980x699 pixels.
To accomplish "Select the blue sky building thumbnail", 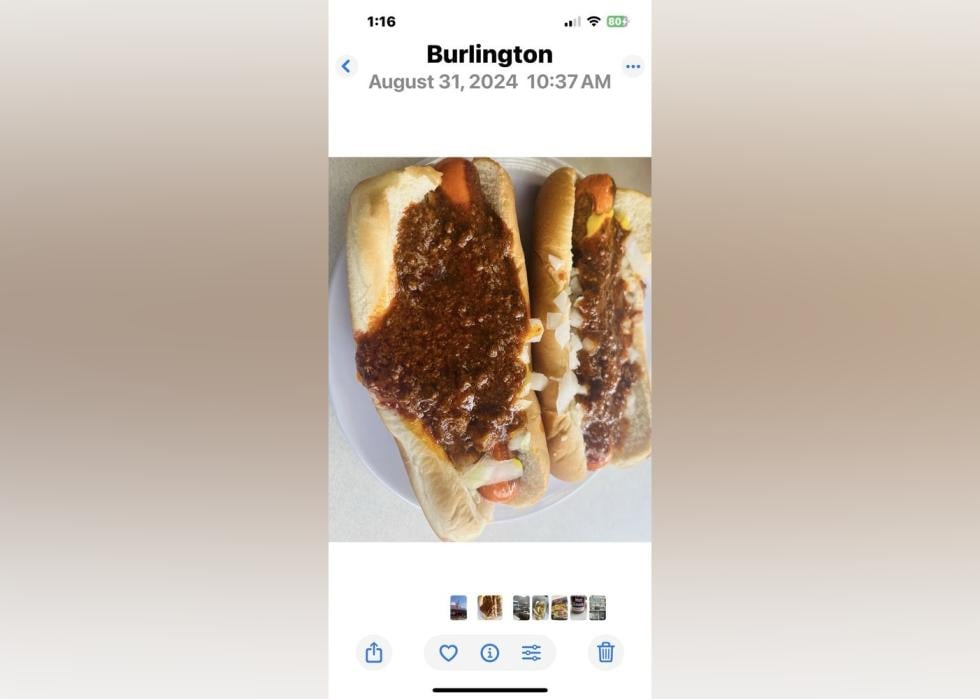I will pos(458,607).
